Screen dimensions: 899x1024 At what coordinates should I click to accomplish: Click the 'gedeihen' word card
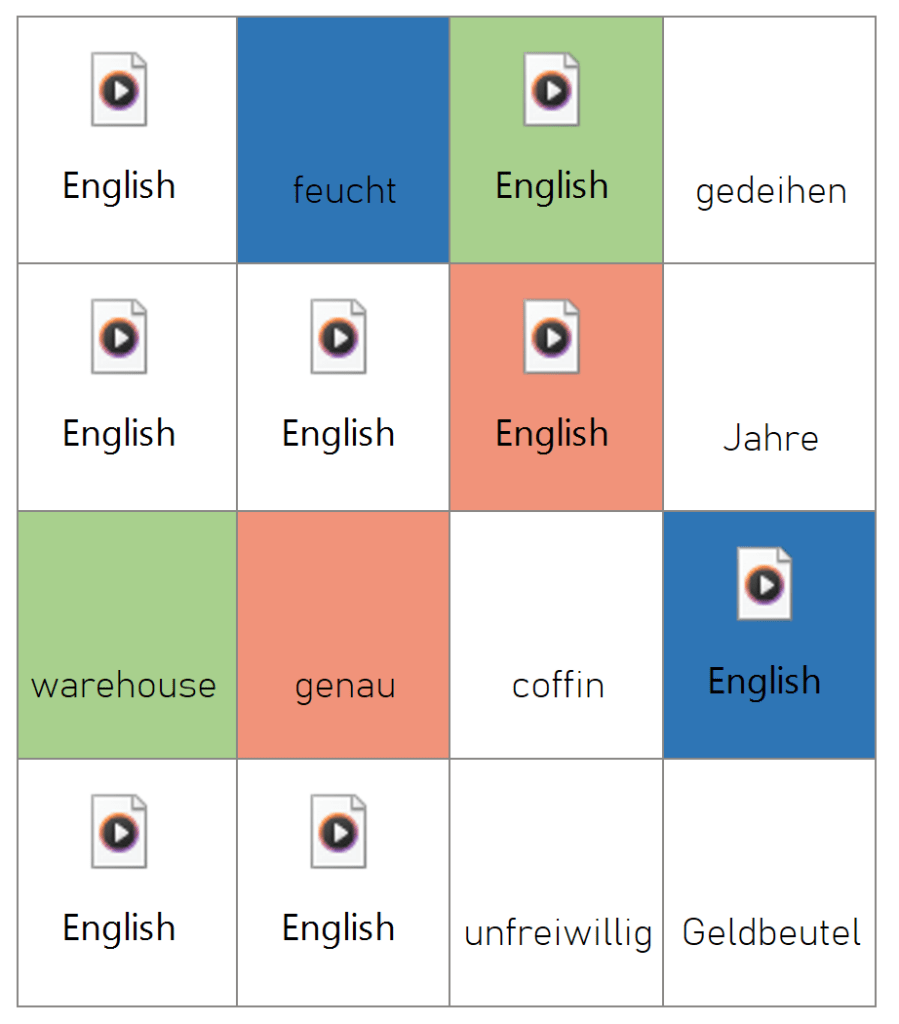(770, 140)
